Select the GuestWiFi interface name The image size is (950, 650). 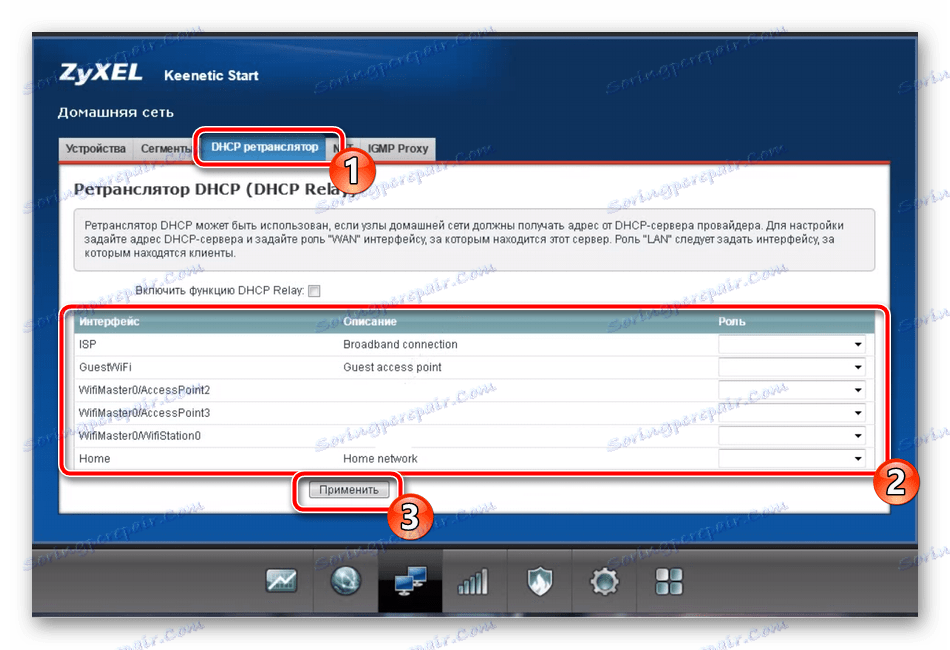click(105, 367)
